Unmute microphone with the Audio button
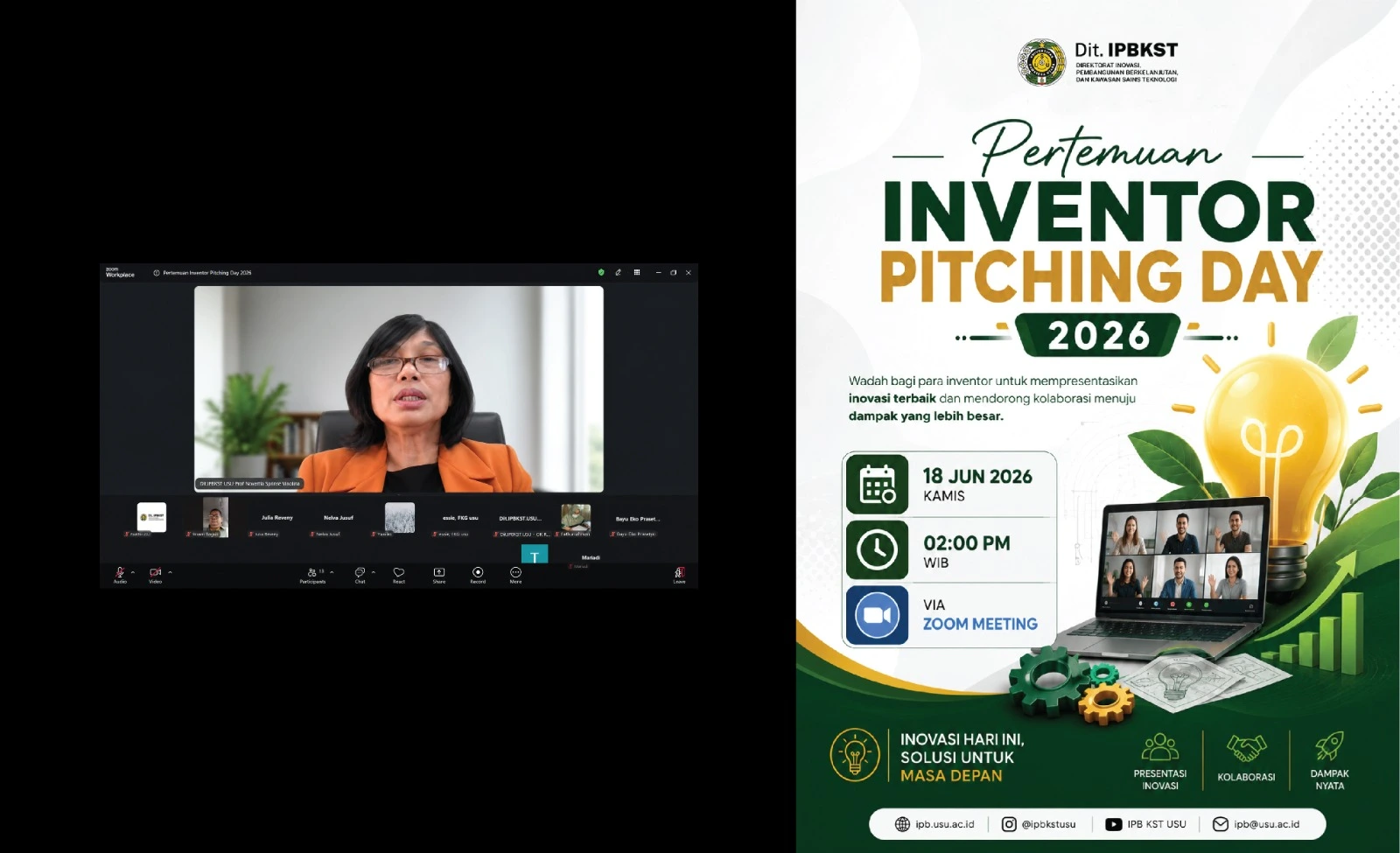 120,574
